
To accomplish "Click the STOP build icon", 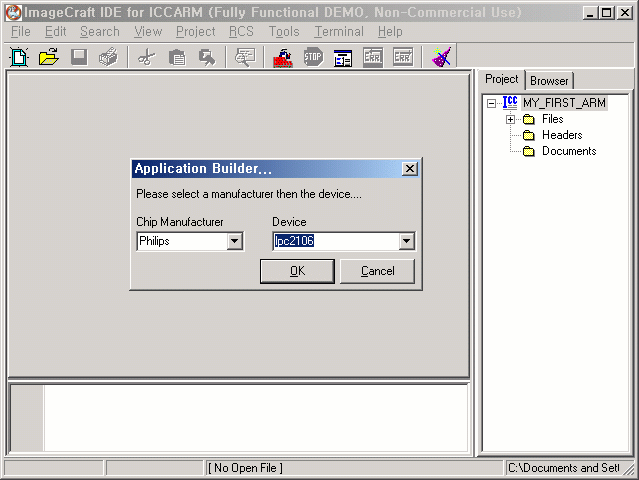I will click(x=313, y=57).
